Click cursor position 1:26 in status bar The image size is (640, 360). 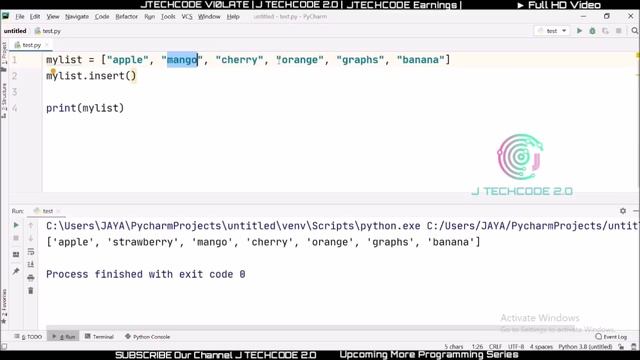coord(477,347)
